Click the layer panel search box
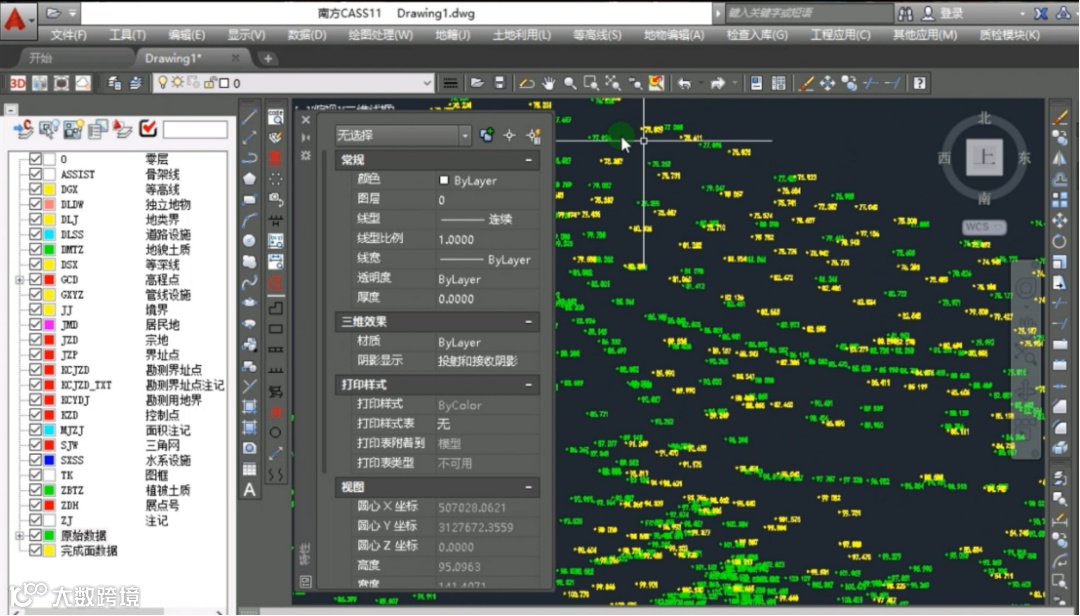 pyautogui.click(x=195, y=129)
